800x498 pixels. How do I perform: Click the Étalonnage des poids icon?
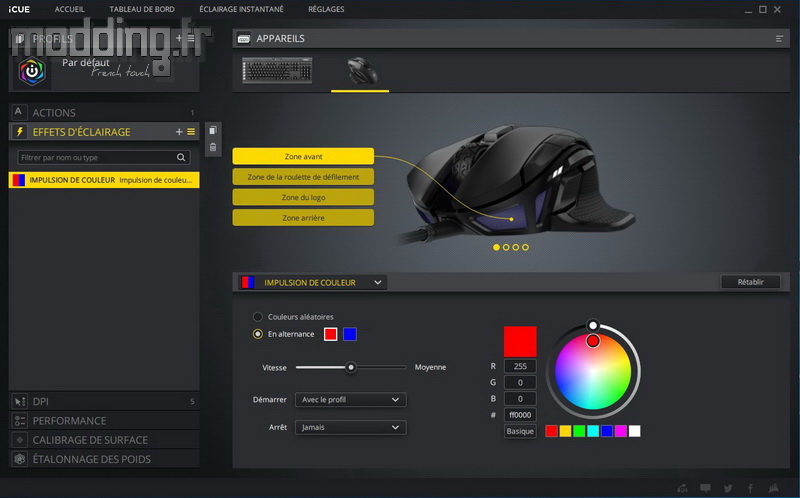point(20,459)
